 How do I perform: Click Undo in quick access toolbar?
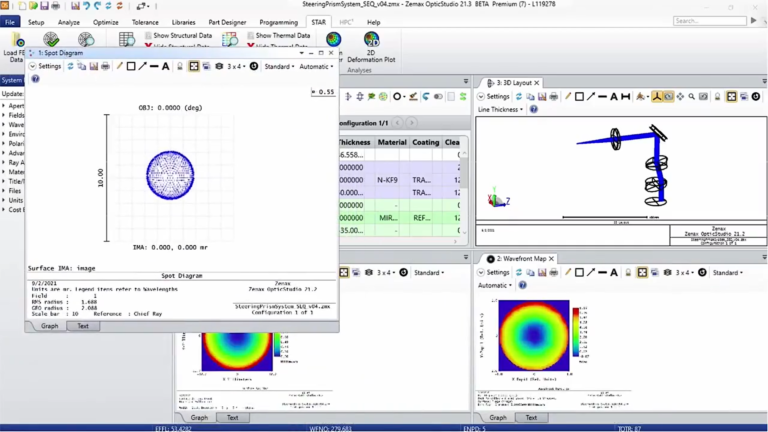(86, 6)
